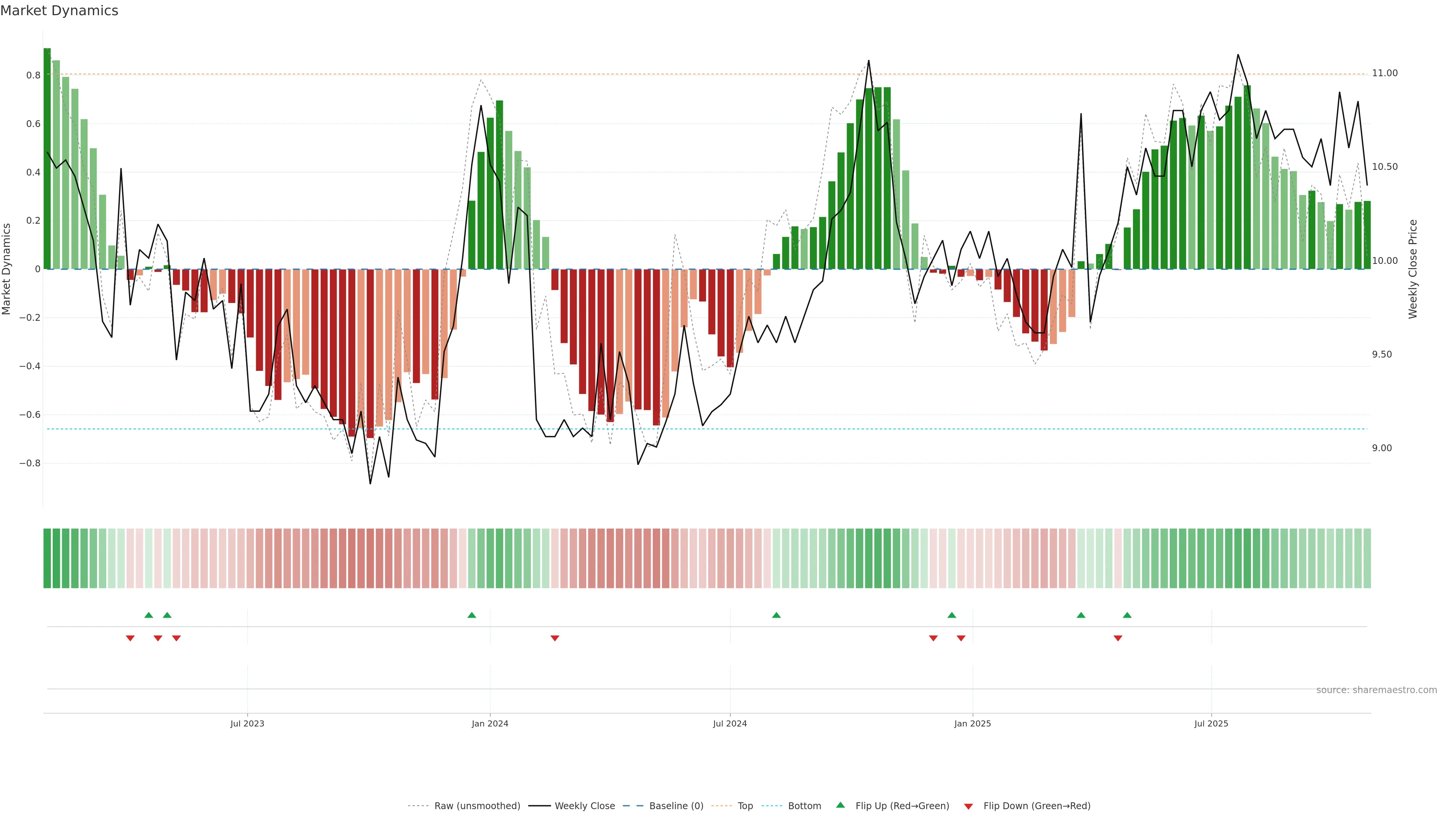Click the flip-up marker after Jul 2024
Viewport: 1456px width, 819px height.
pos(776,615)
